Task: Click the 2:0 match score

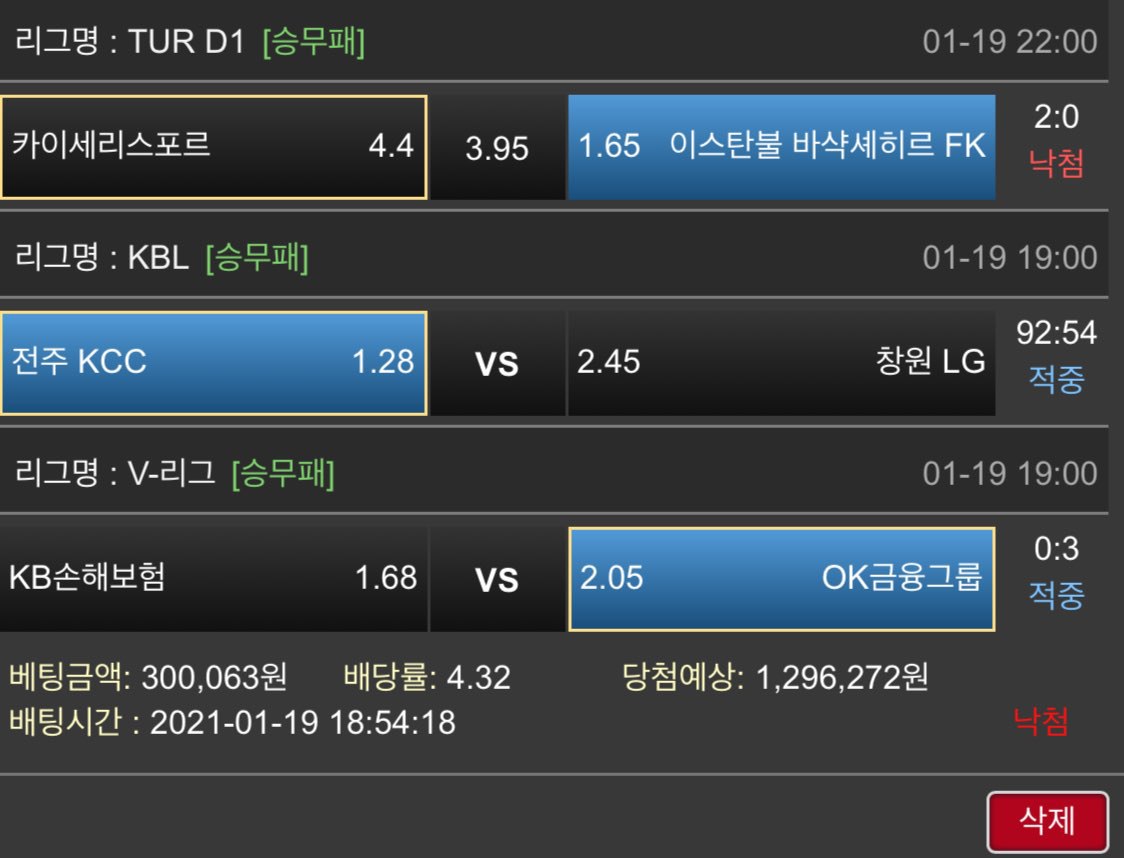Action: click(x=1056, y=119)
